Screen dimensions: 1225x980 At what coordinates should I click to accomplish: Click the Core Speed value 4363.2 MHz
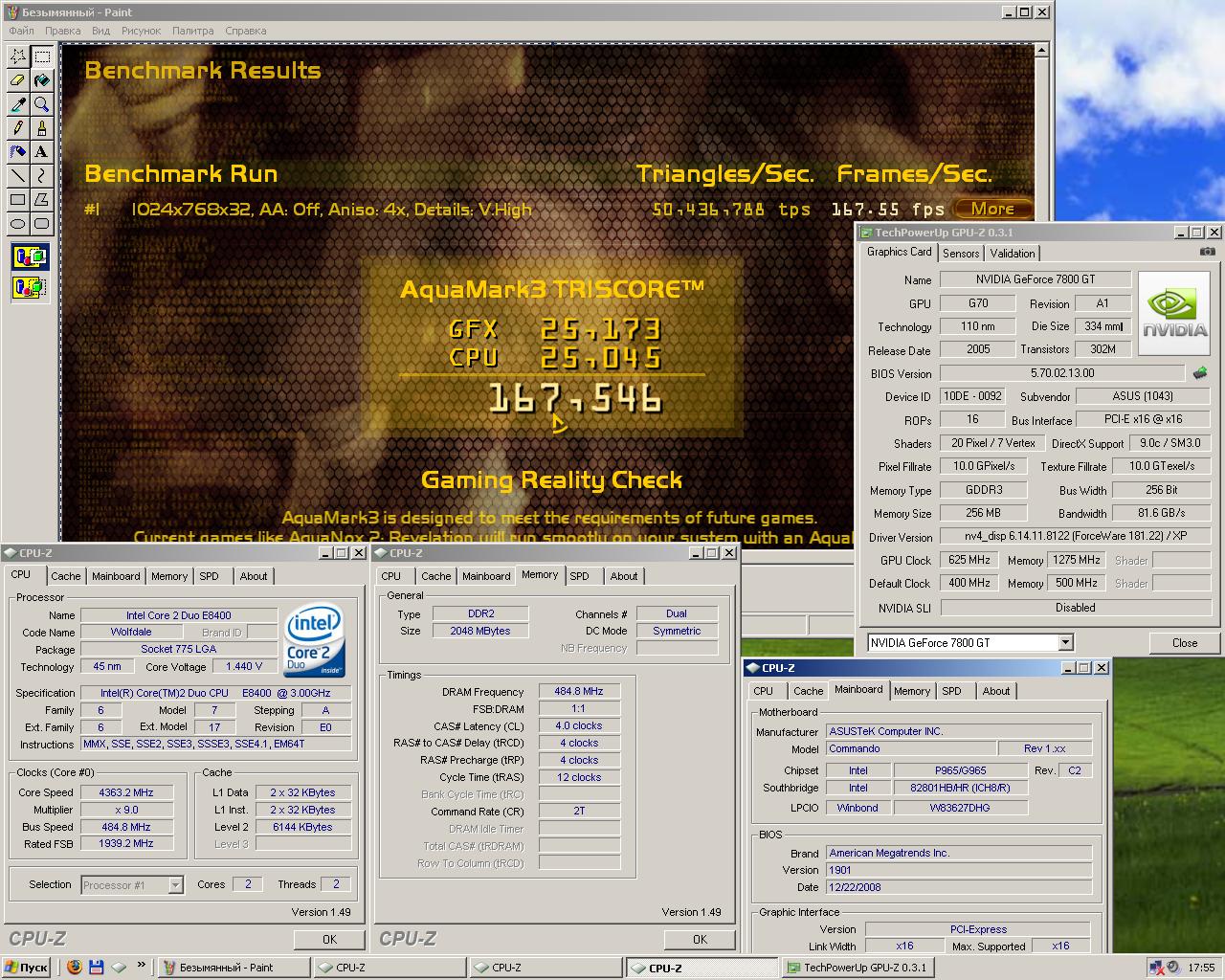pos(126,792)
